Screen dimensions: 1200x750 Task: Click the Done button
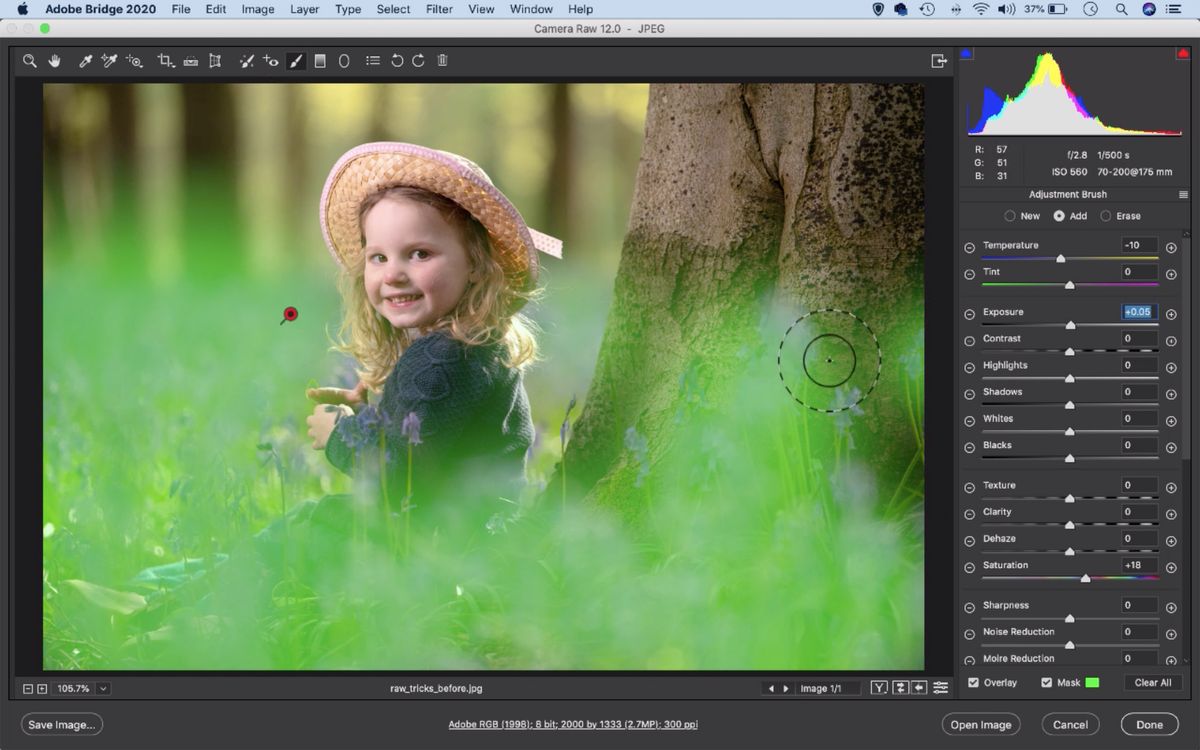[x=1150, y=725]
